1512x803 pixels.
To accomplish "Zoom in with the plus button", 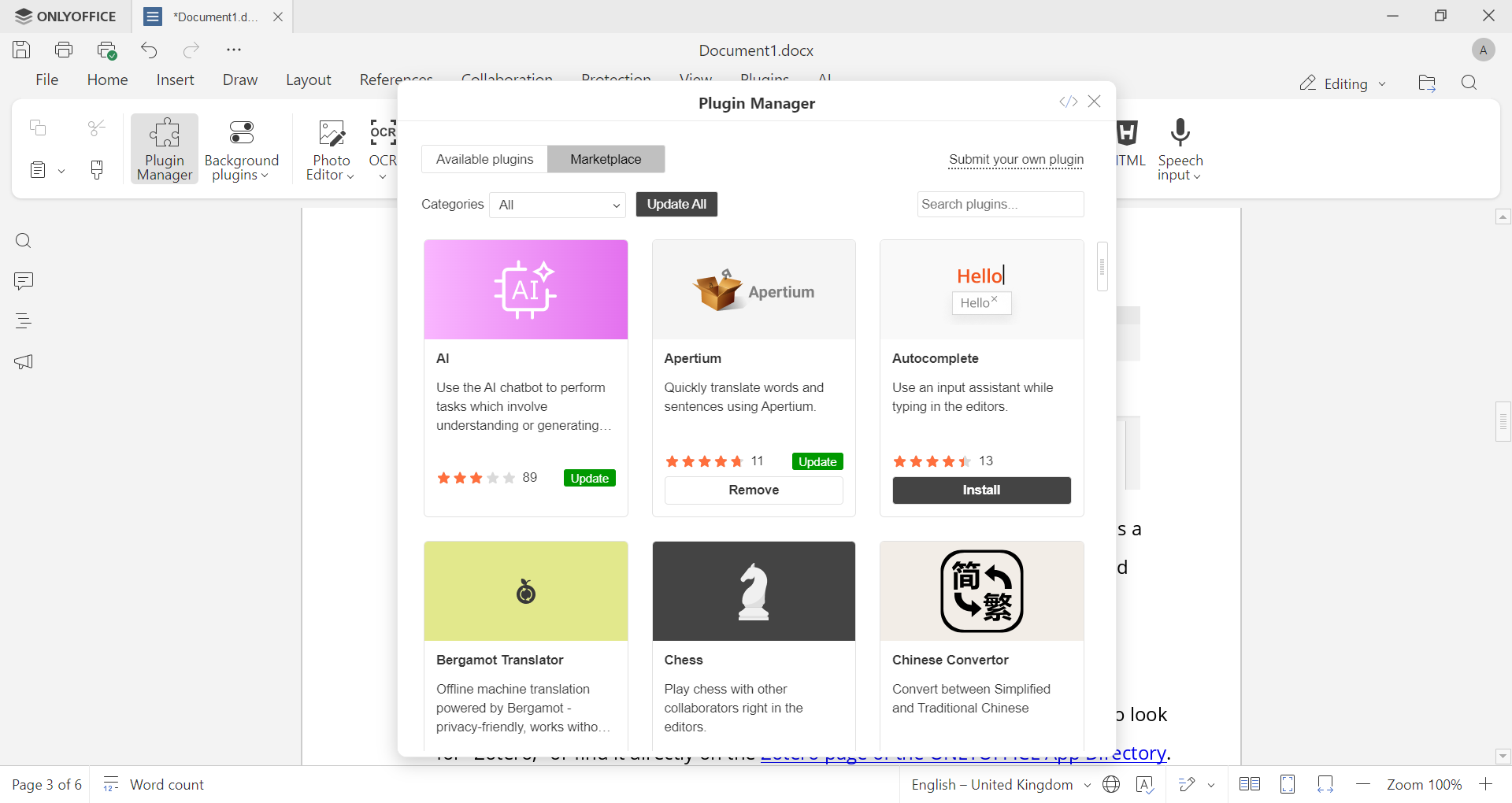I will pyautogui.click(x=1486, y=784).
